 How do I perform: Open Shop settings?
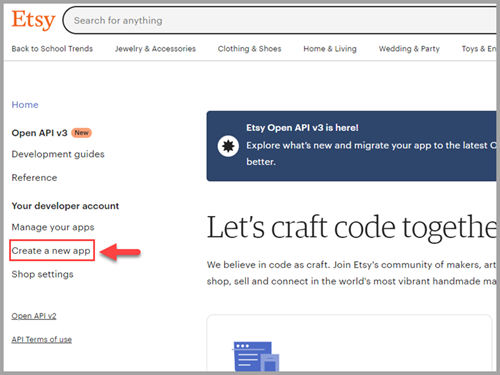coord(42,274)
